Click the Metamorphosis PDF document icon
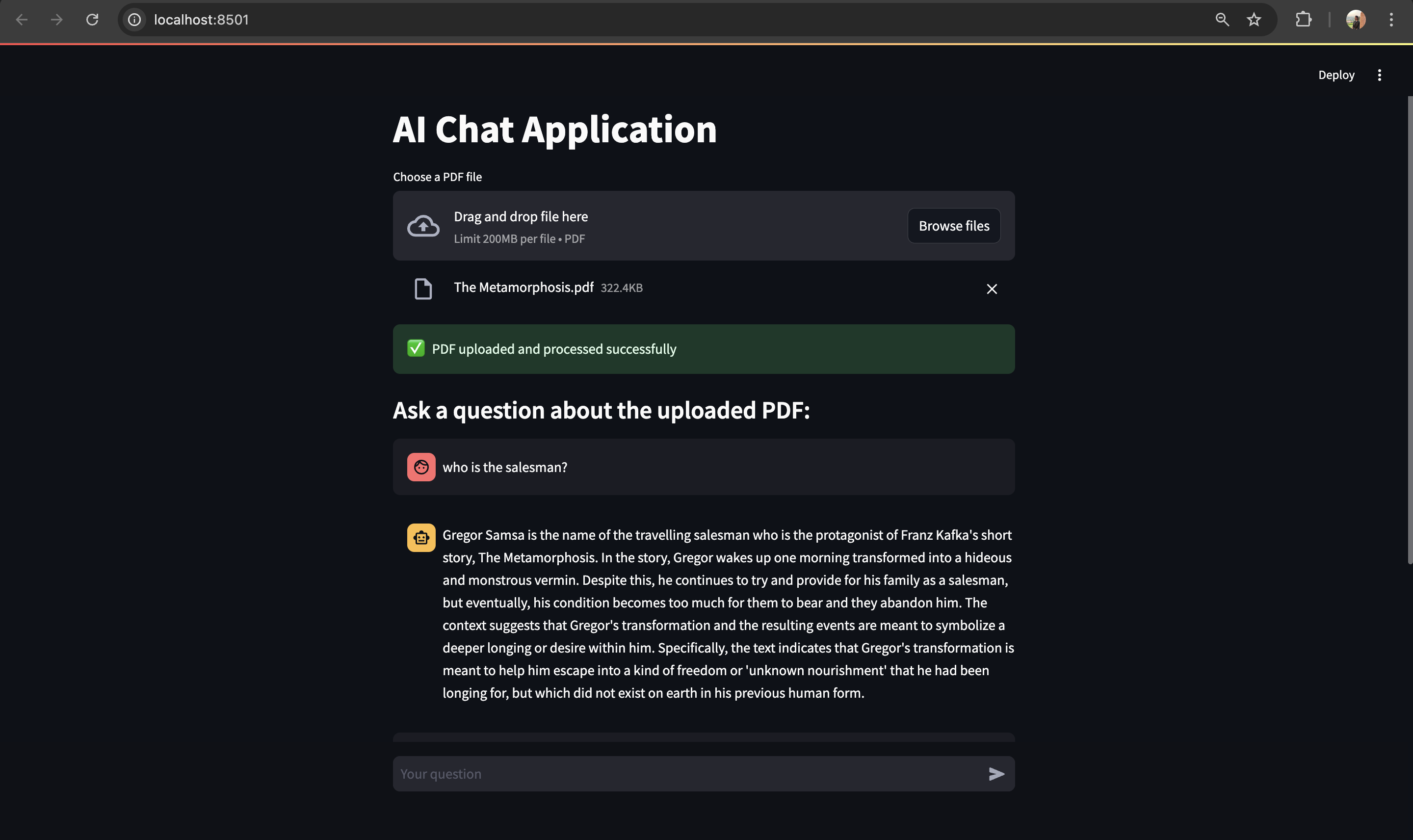This screenshot has width=1413, height=840. click(x=423, y=289)
